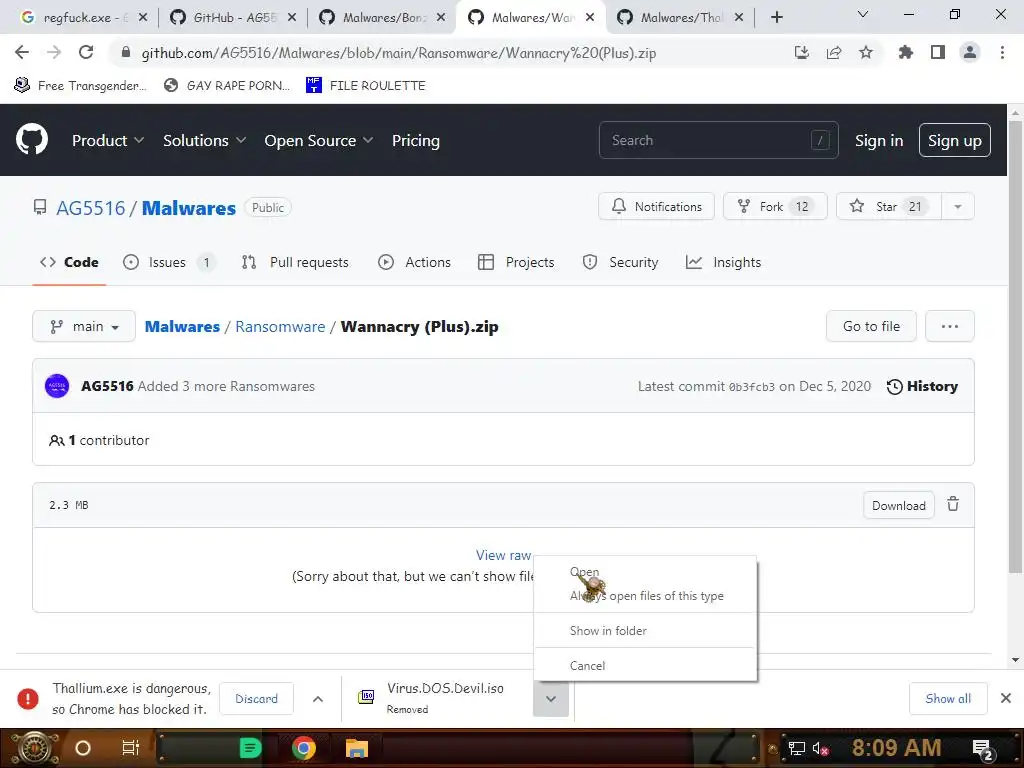This screenshot has height=768, width=1024.
Task: Click the Sign in link
Action: [x=879, y=140]
